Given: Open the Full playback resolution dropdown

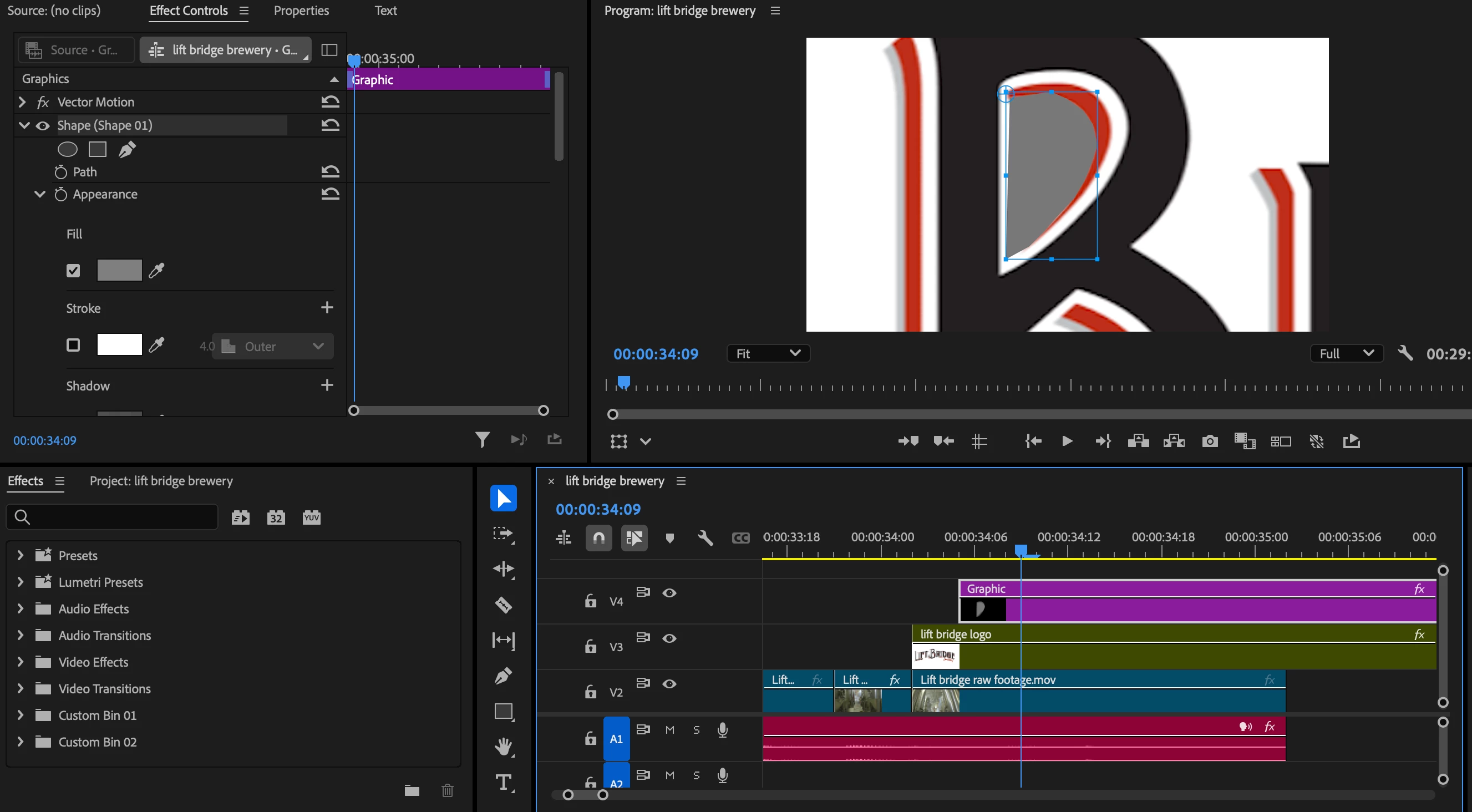Looking at the screenshot, I should click(1346, 353).
